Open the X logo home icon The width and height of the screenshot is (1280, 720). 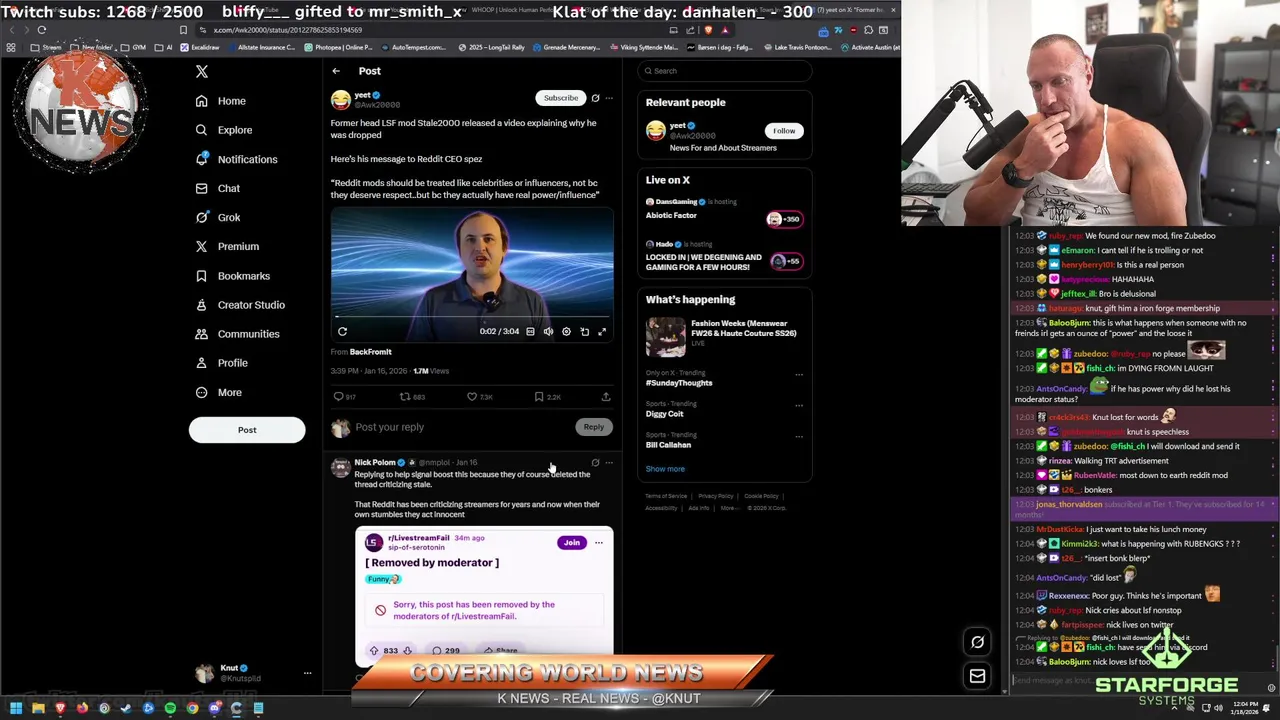pos(201,71)
